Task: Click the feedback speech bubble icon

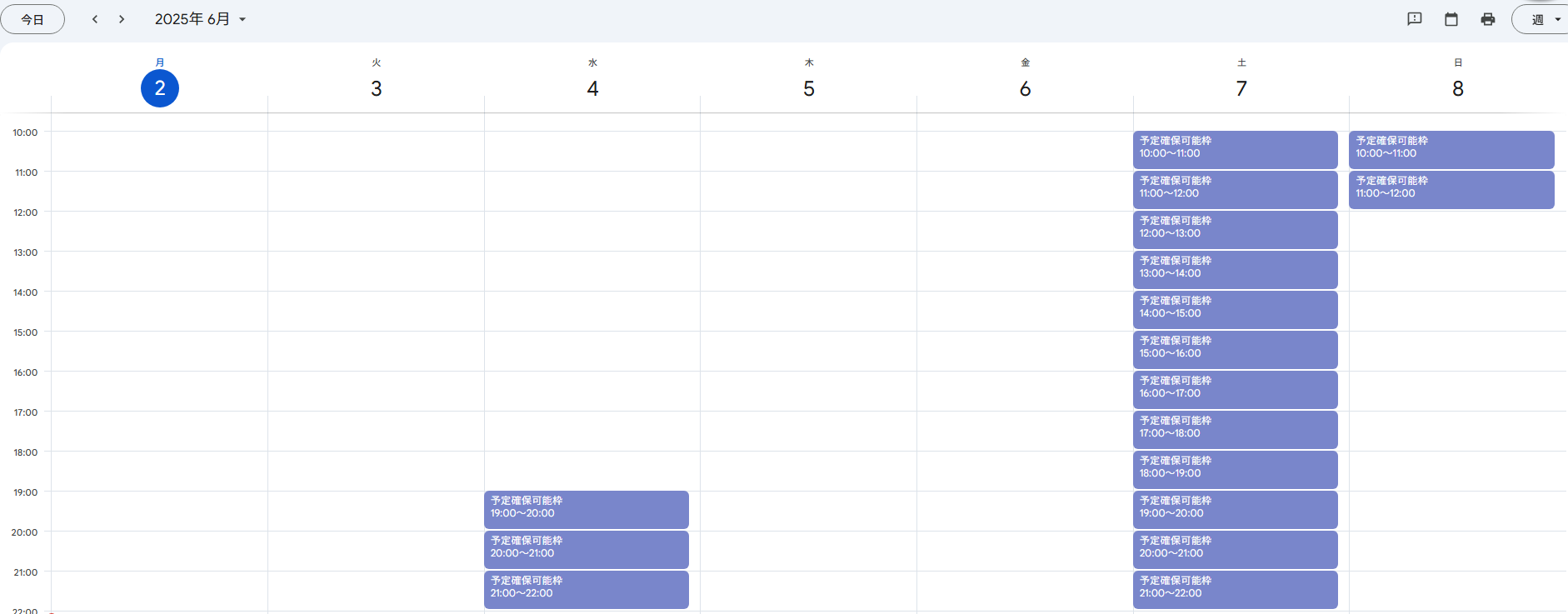Action: 1414,19
